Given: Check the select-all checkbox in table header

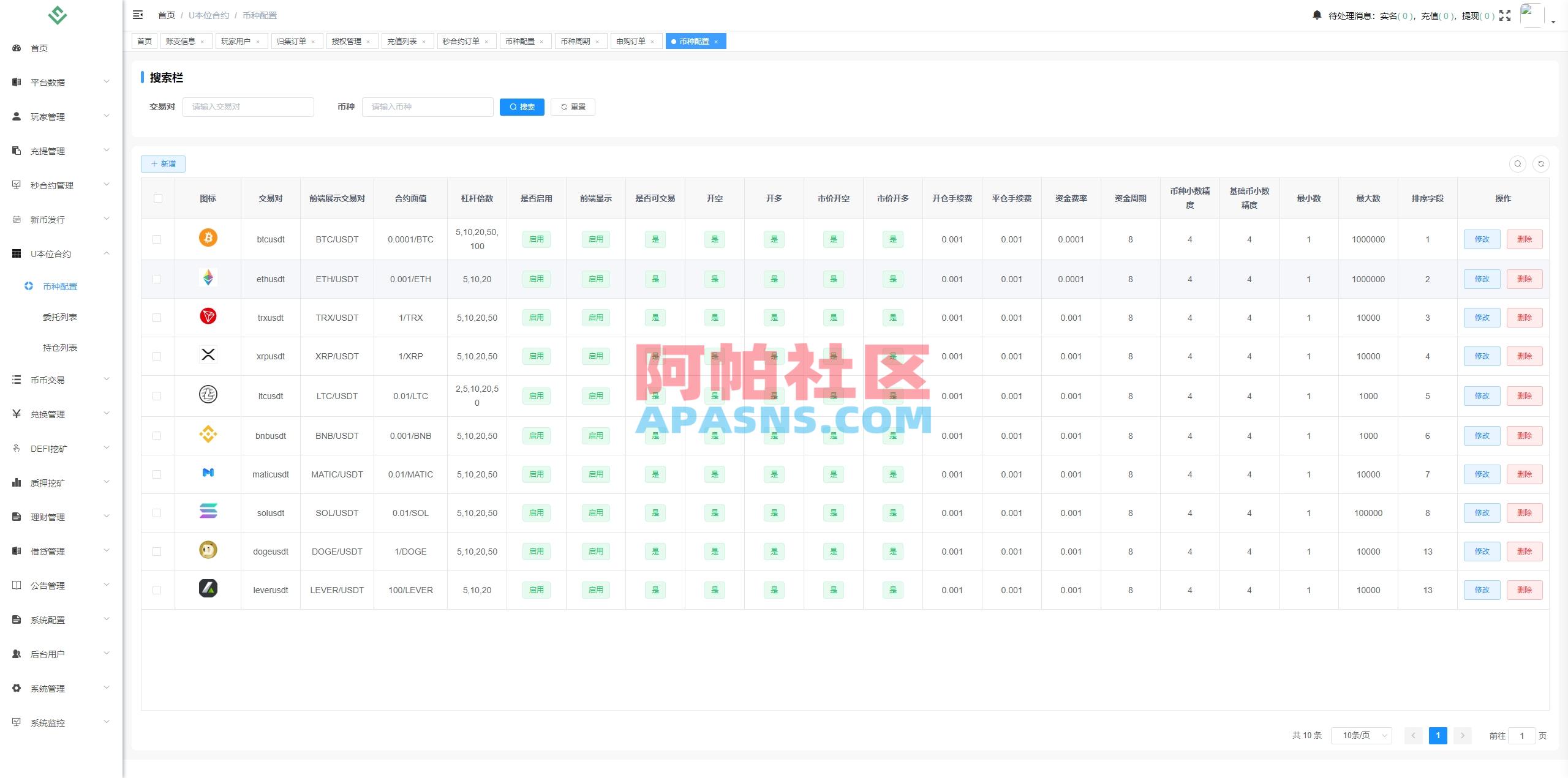Looking at the screenshot, I should 157,198.
